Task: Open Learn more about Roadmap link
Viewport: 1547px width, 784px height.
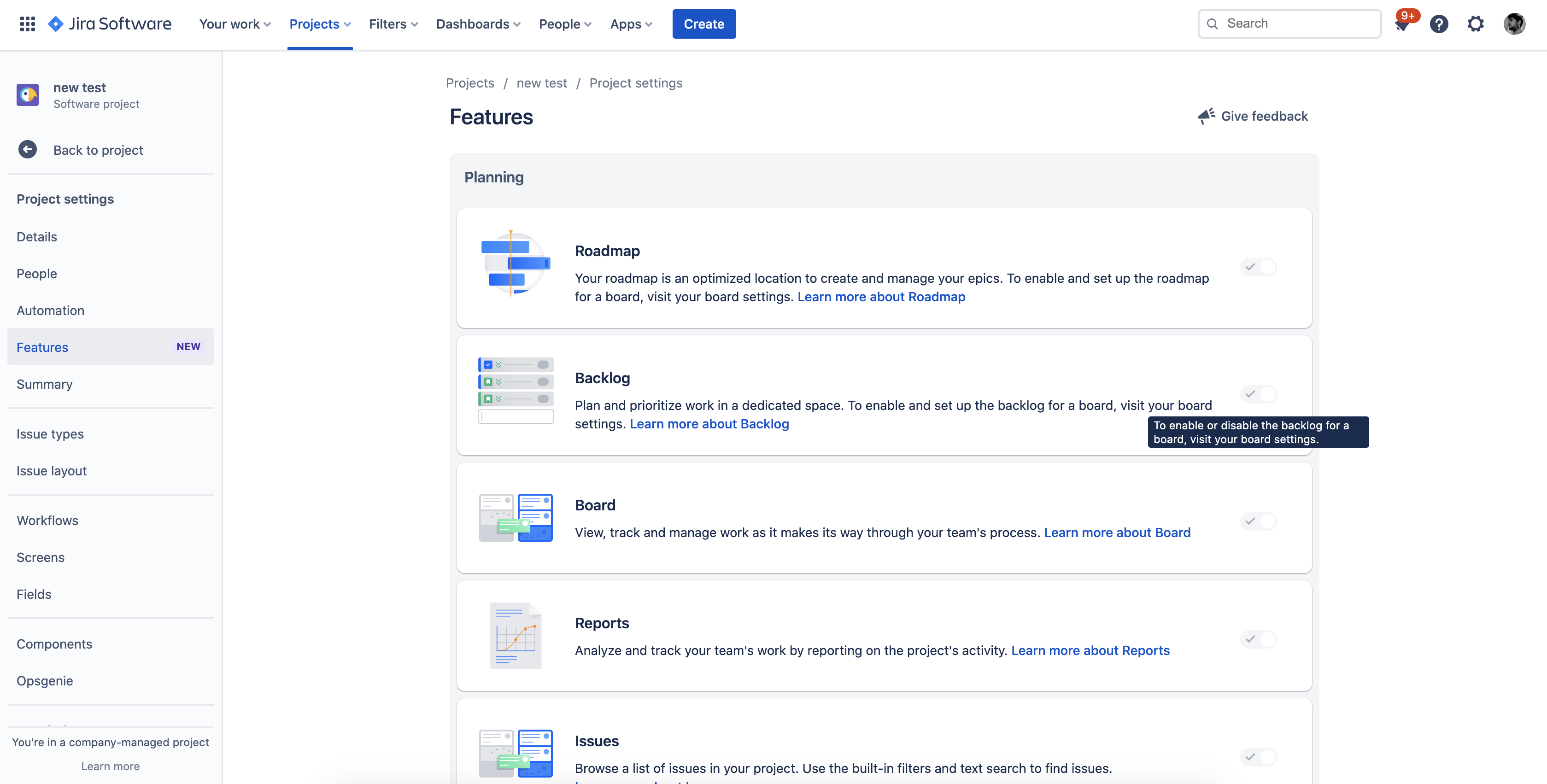Action: pyautogui.click(x=881, y=297)
